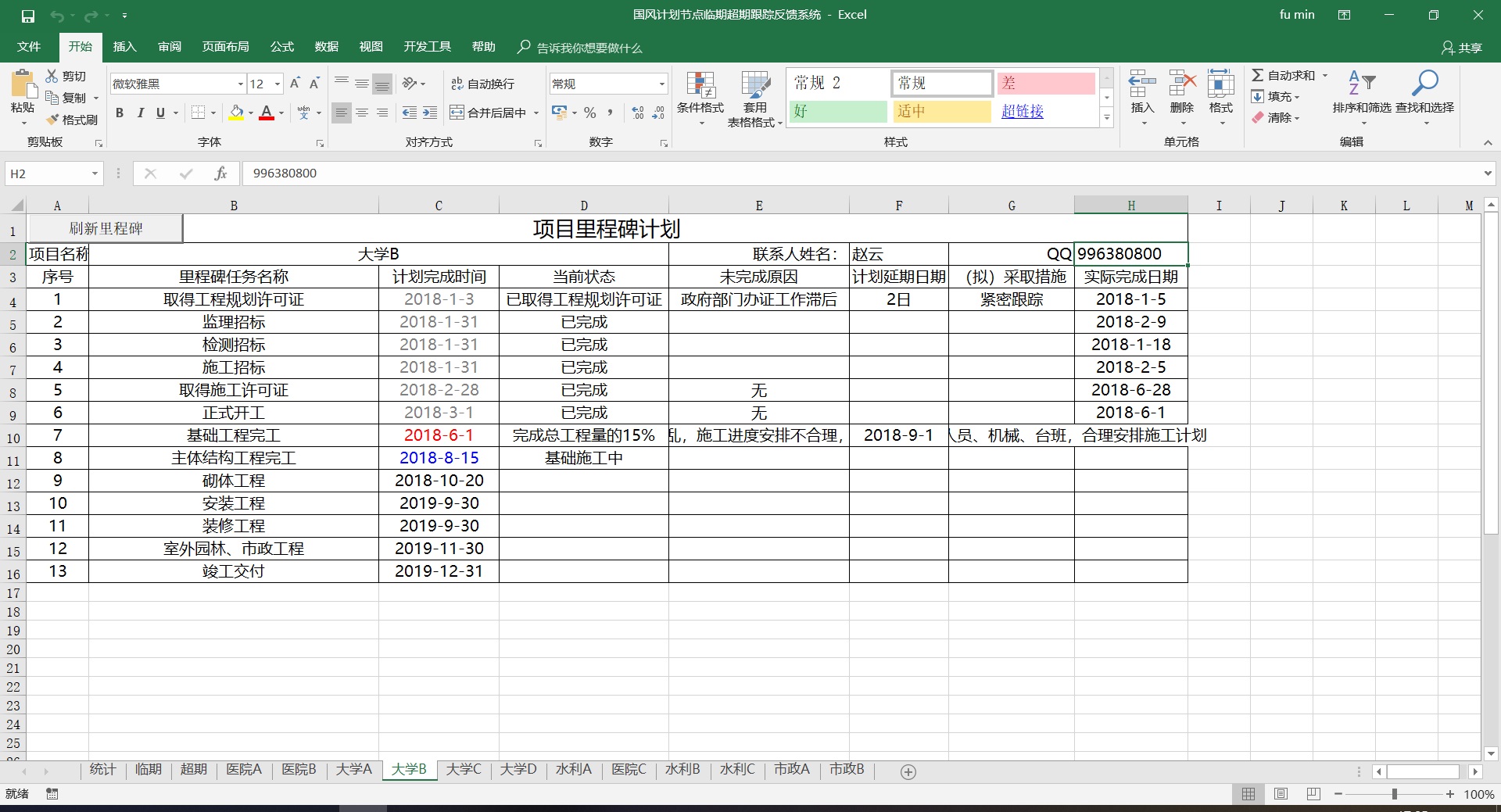This screenshot has width=1501, height=812.
Task: Click the 清除 (Clear) button
Action: point(1275,117)
